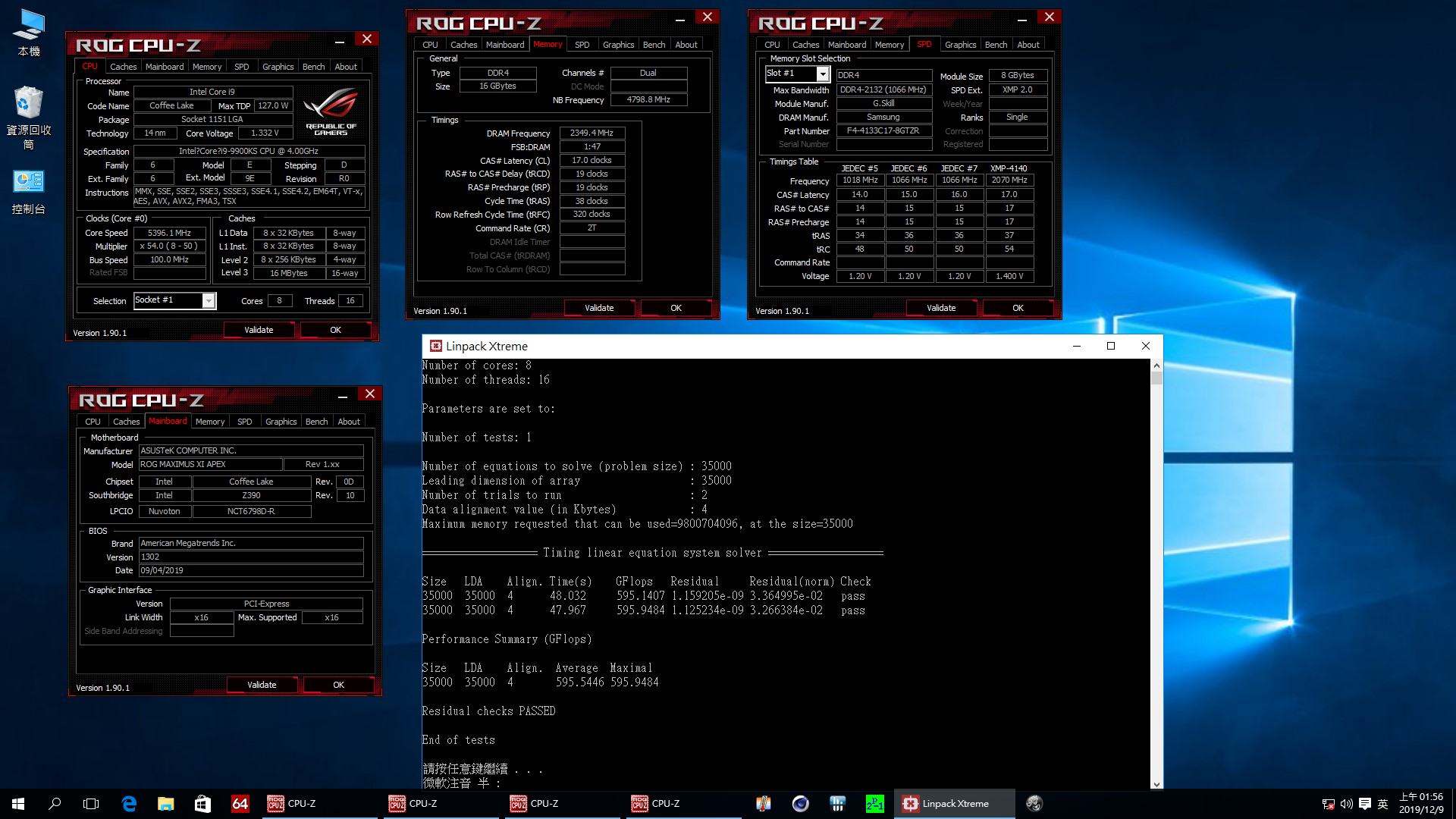Open the 資源回收筒 recycle bin icon

29,118
